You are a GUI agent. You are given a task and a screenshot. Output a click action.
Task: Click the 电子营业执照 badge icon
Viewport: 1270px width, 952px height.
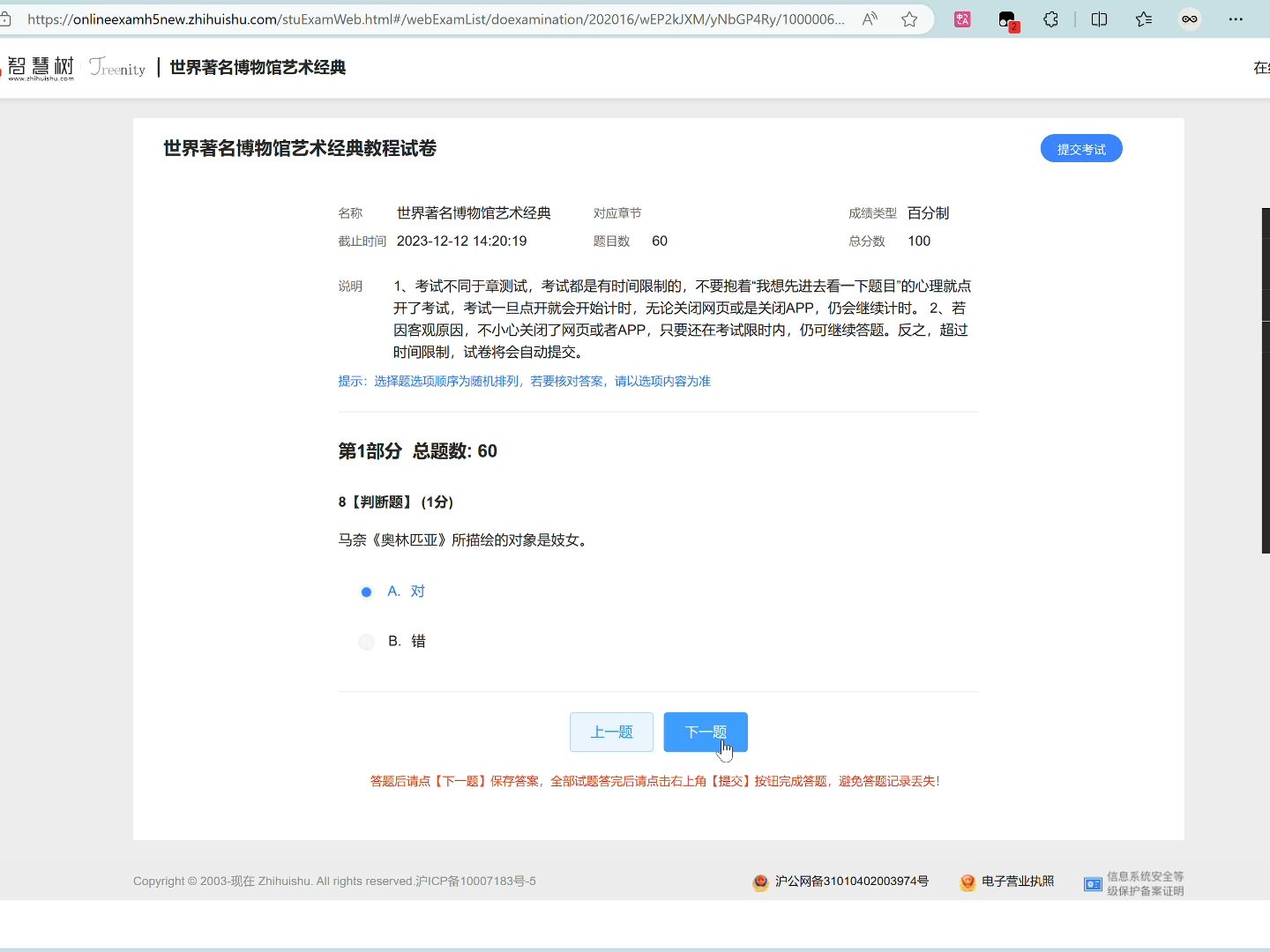[x=967, y=882]
